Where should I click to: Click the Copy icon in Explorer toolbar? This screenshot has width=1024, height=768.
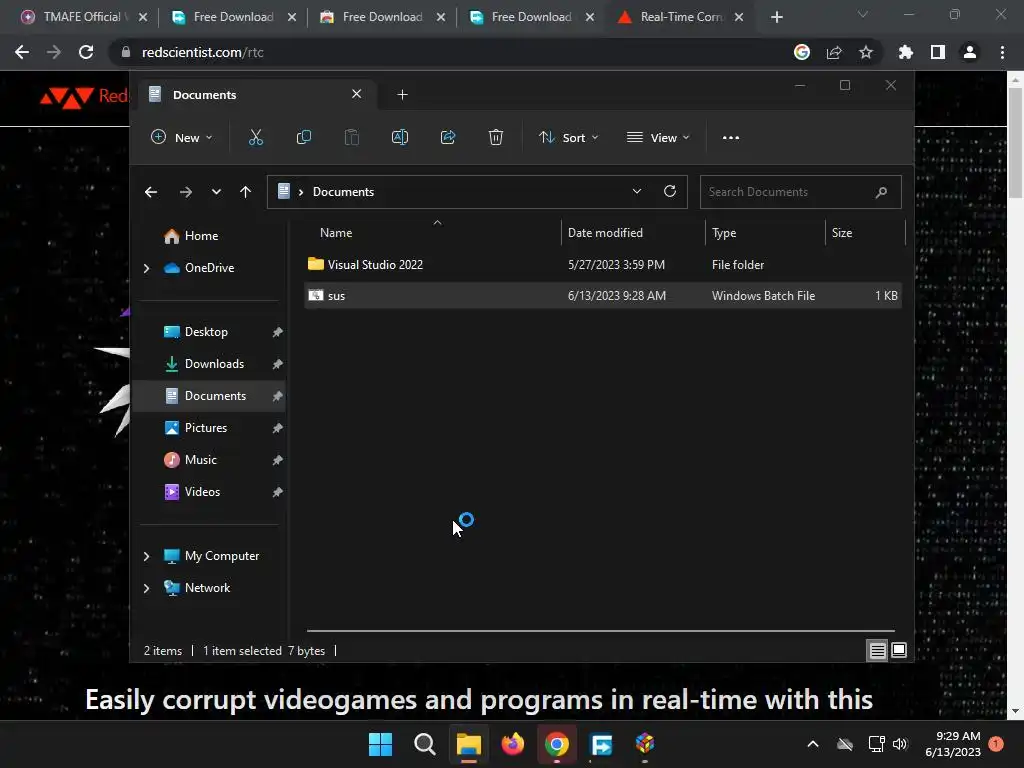(x=304, y=137)
